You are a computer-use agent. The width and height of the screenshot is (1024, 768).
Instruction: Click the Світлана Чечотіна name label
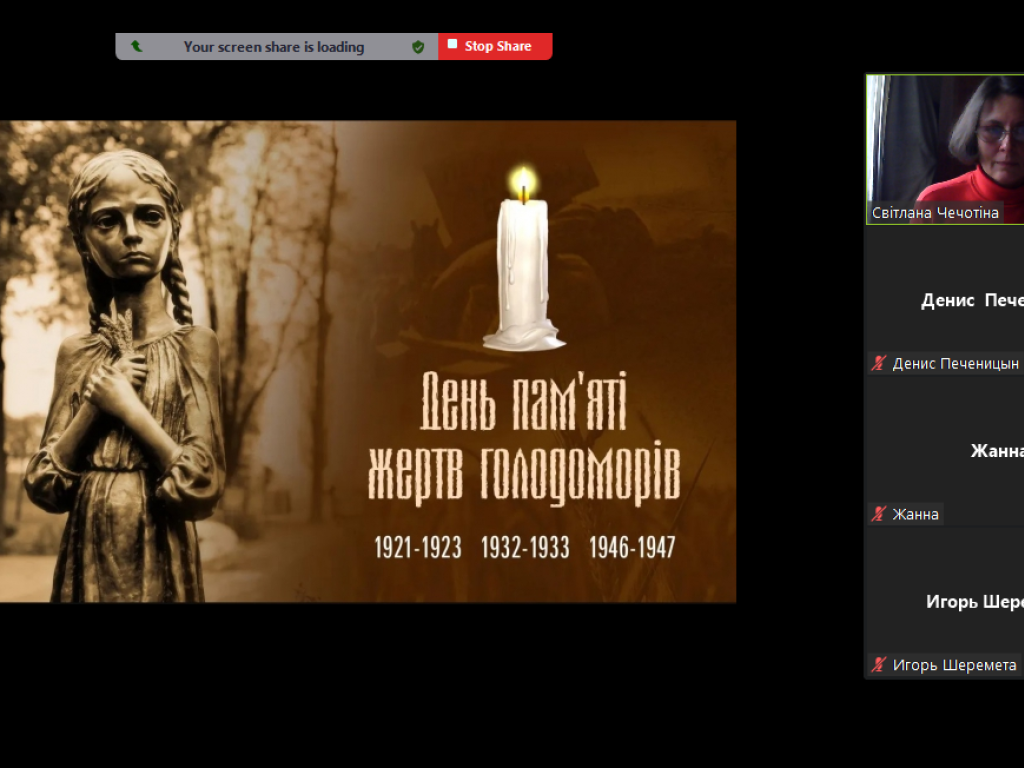935,213
